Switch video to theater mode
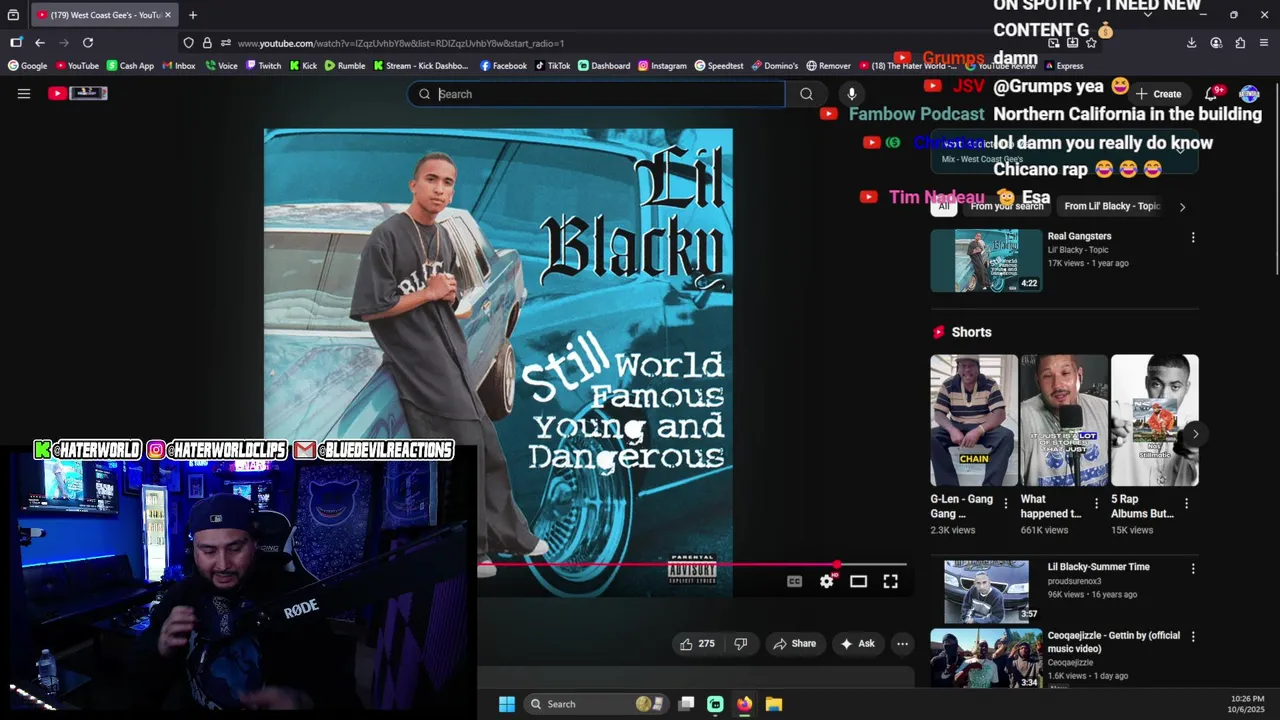Image resolution: width=1280 pixels, height=720 pixels. point(858,581)
